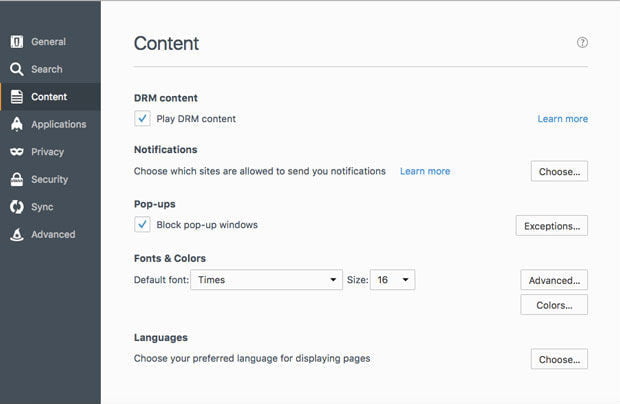Click the Advanced wizard hat icon
The width and height of the screenshot is (620, 404).
(16, 234)
